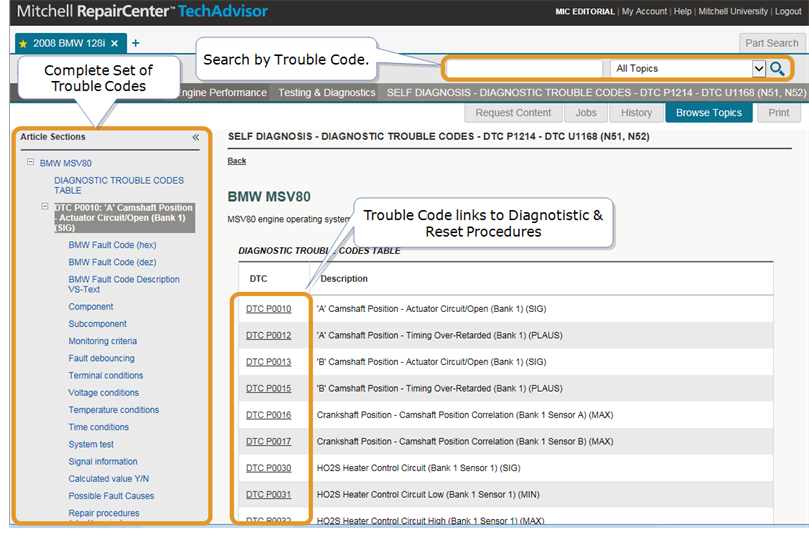
Task: Click MIC EDITORIAL in header
Action: point(585,11)
